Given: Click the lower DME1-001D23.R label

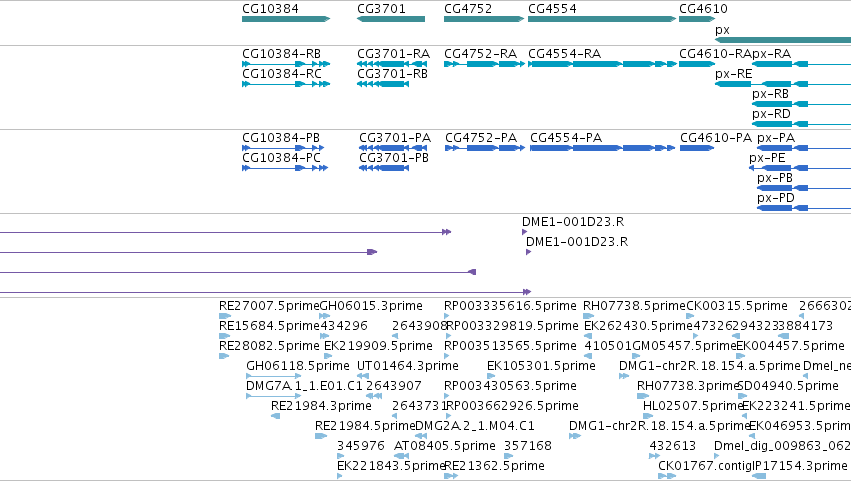Looking at the screenshot, I should (x=577, y=242).
